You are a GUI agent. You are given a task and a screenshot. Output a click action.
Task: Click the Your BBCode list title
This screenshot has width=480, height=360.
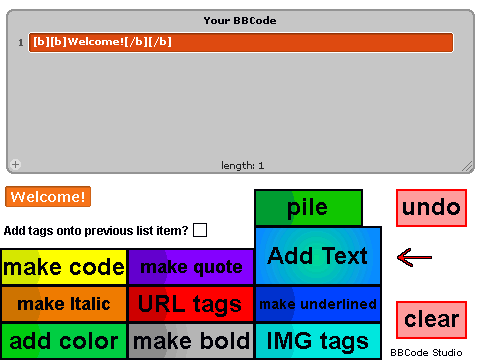click(x=240, y=21)
